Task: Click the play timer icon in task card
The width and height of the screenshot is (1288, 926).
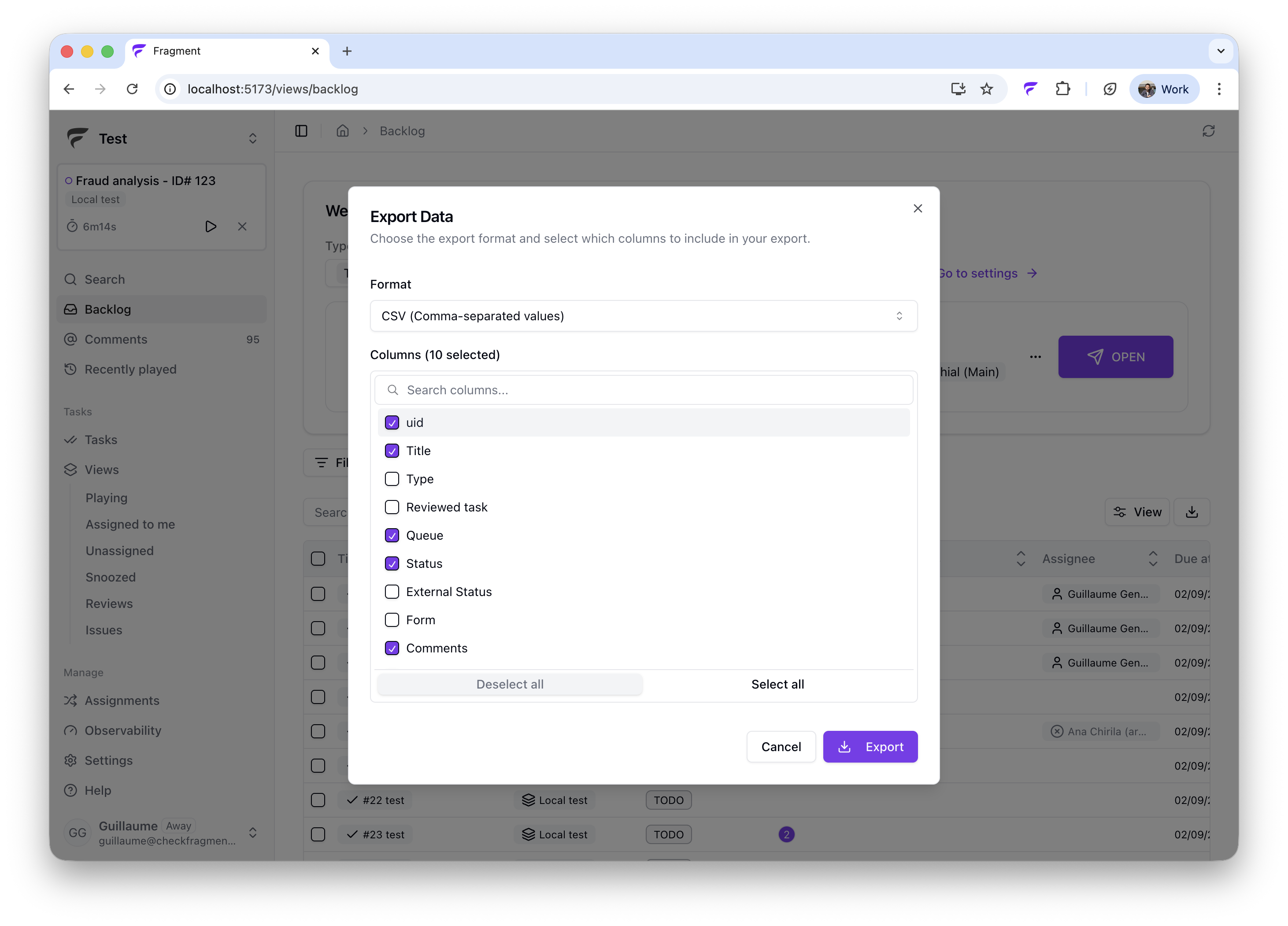Action: coord(211,226)
